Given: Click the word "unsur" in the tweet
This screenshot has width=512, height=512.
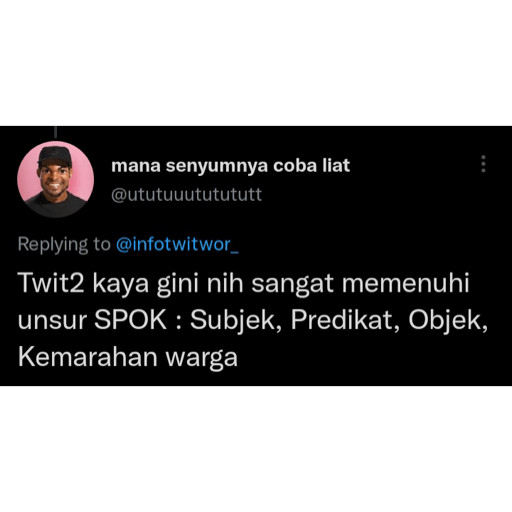Looking at the screenshot, I should pyautogui.click(x=52, y=321).
